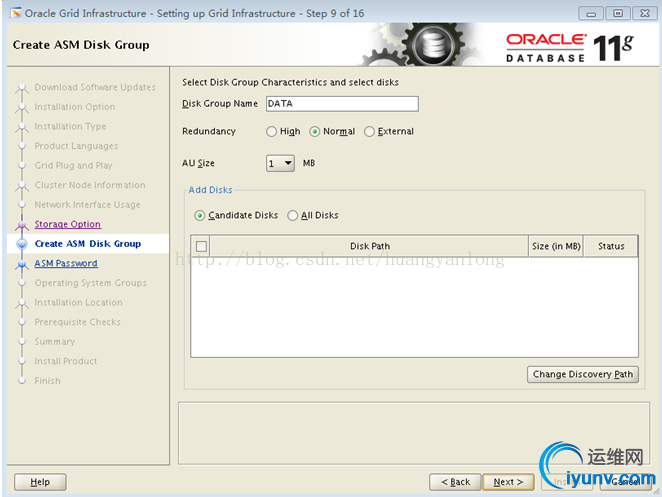Click Operating System Groups step

91,283
